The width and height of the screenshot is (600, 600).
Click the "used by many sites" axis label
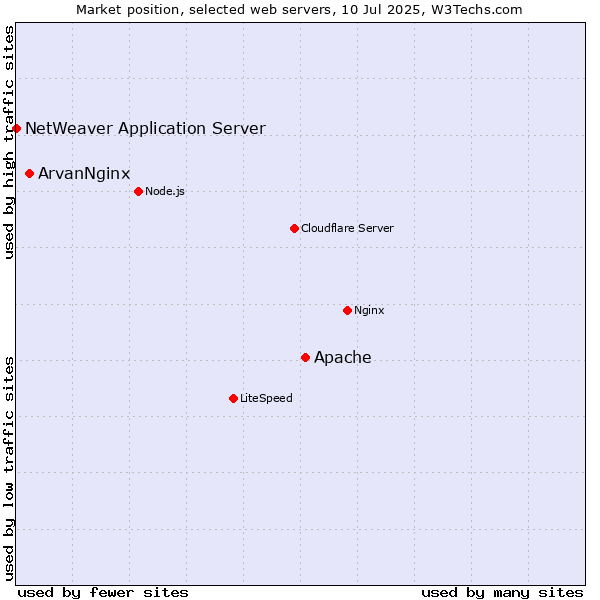(502, 593)
